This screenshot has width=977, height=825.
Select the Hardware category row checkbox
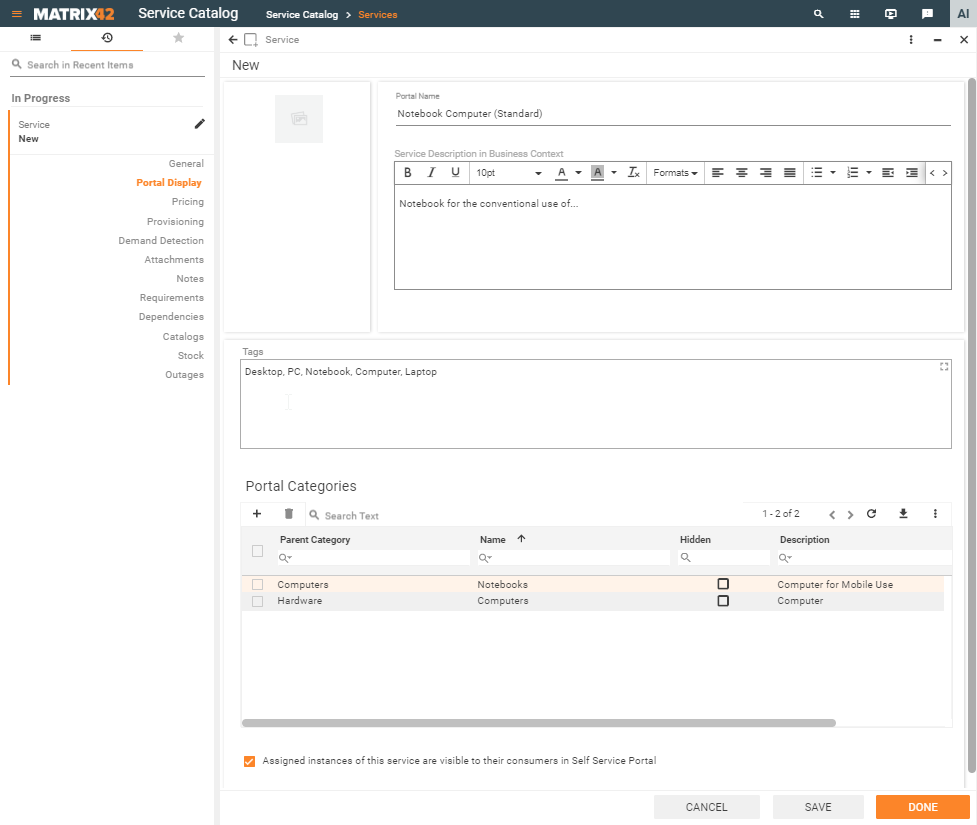tap(257, 600)
